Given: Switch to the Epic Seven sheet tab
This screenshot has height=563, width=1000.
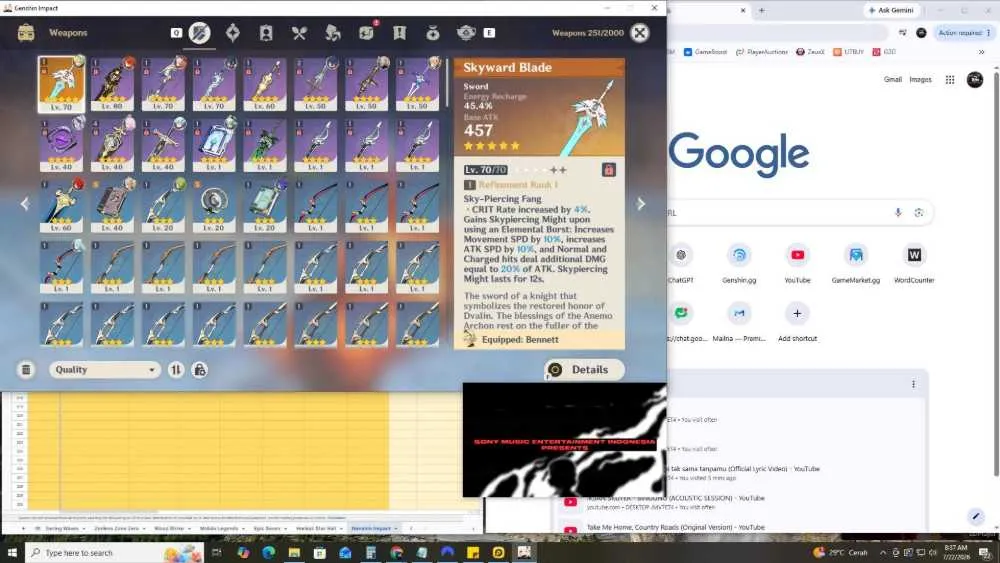Looking at the screenshot, I should (x=267, y=529).
